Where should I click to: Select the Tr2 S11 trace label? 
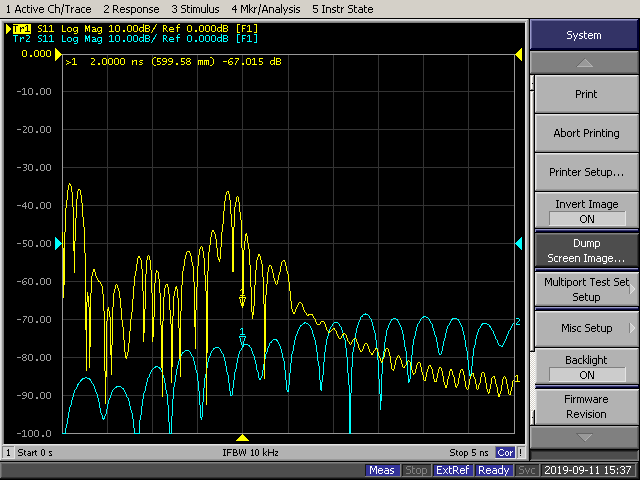(x=135, y=39)
